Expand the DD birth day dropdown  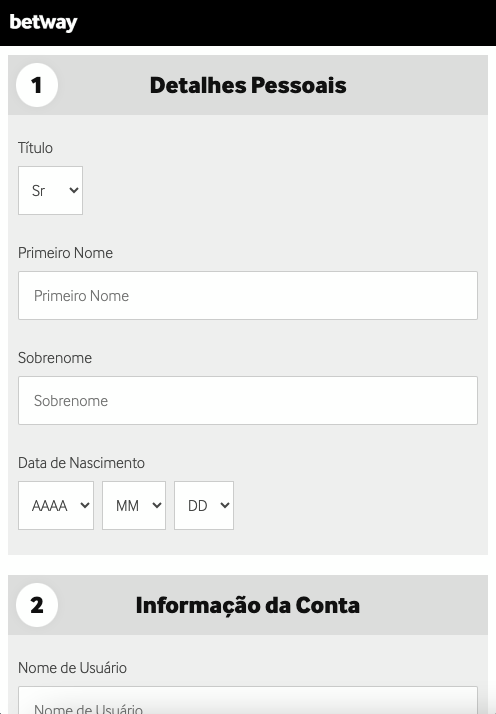(x=204, y=505)
